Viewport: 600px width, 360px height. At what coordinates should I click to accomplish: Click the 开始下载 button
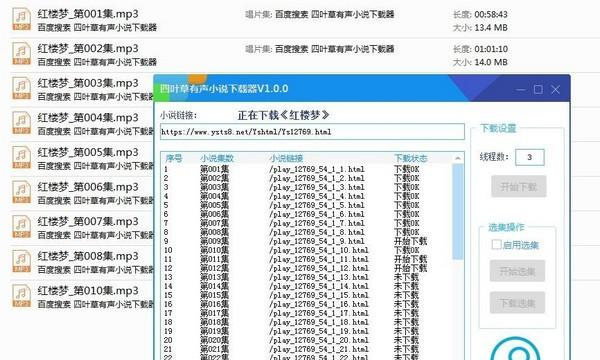pos(518,187)
